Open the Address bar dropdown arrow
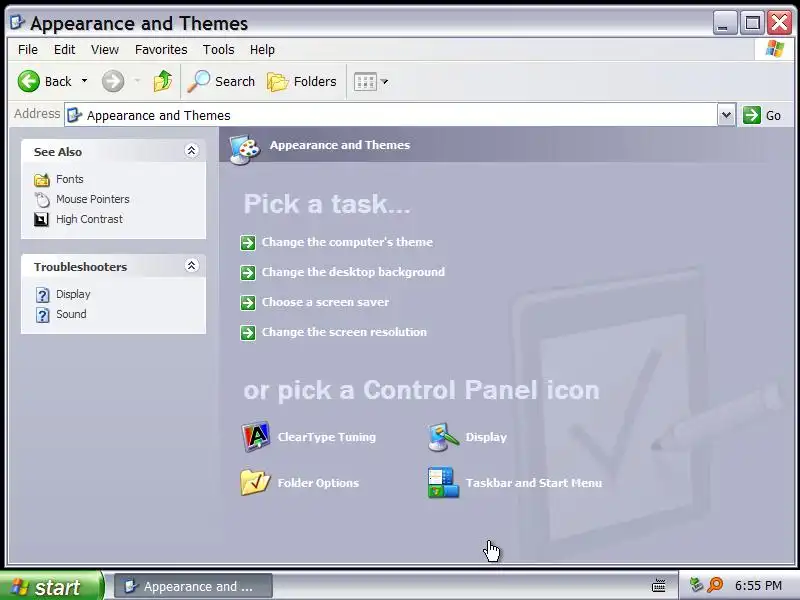Viewport: 800px width, 600px height. click(727, 115)
